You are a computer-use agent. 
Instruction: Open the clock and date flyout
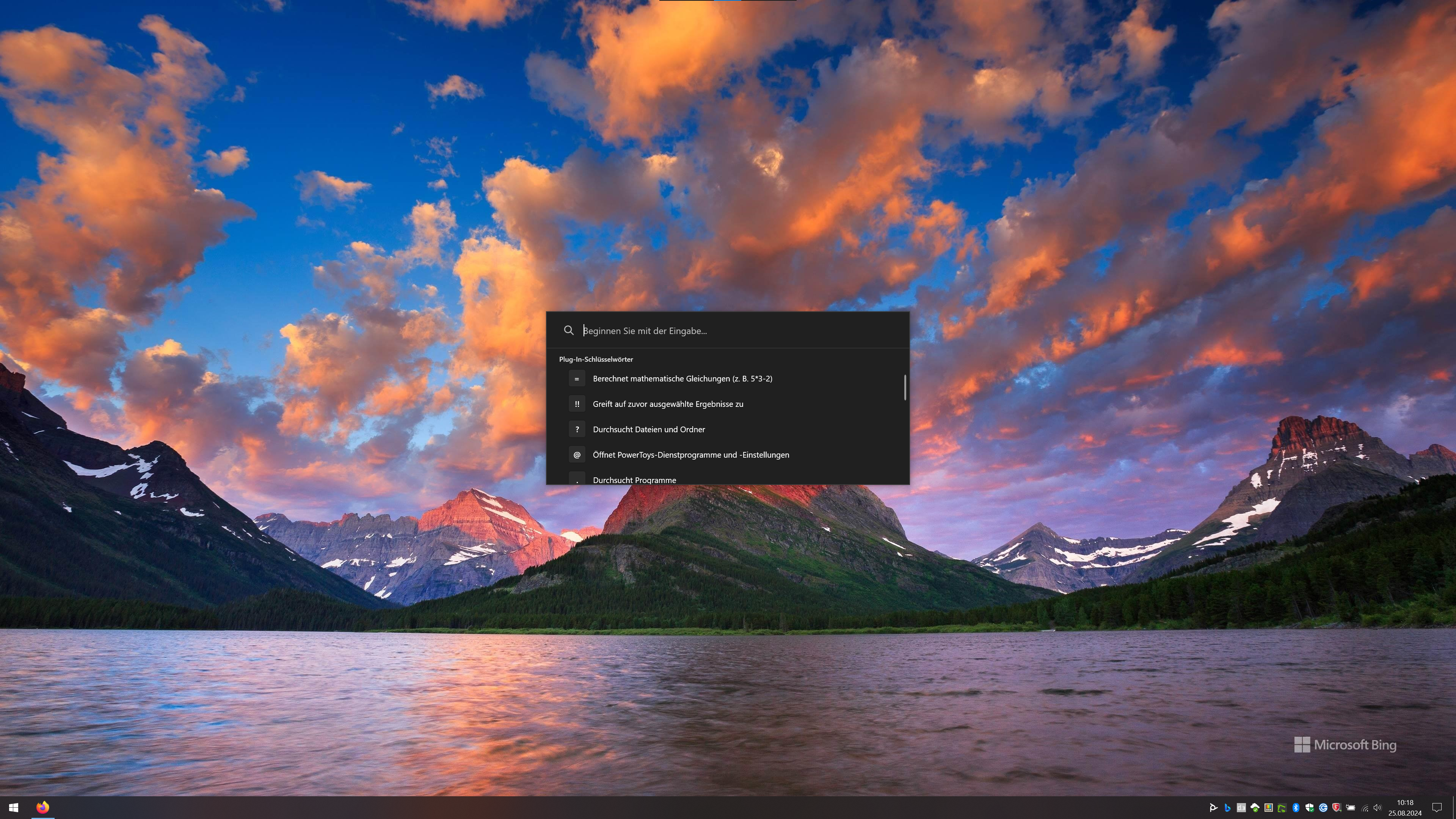pyautogui.click(x=1404, y=808)
